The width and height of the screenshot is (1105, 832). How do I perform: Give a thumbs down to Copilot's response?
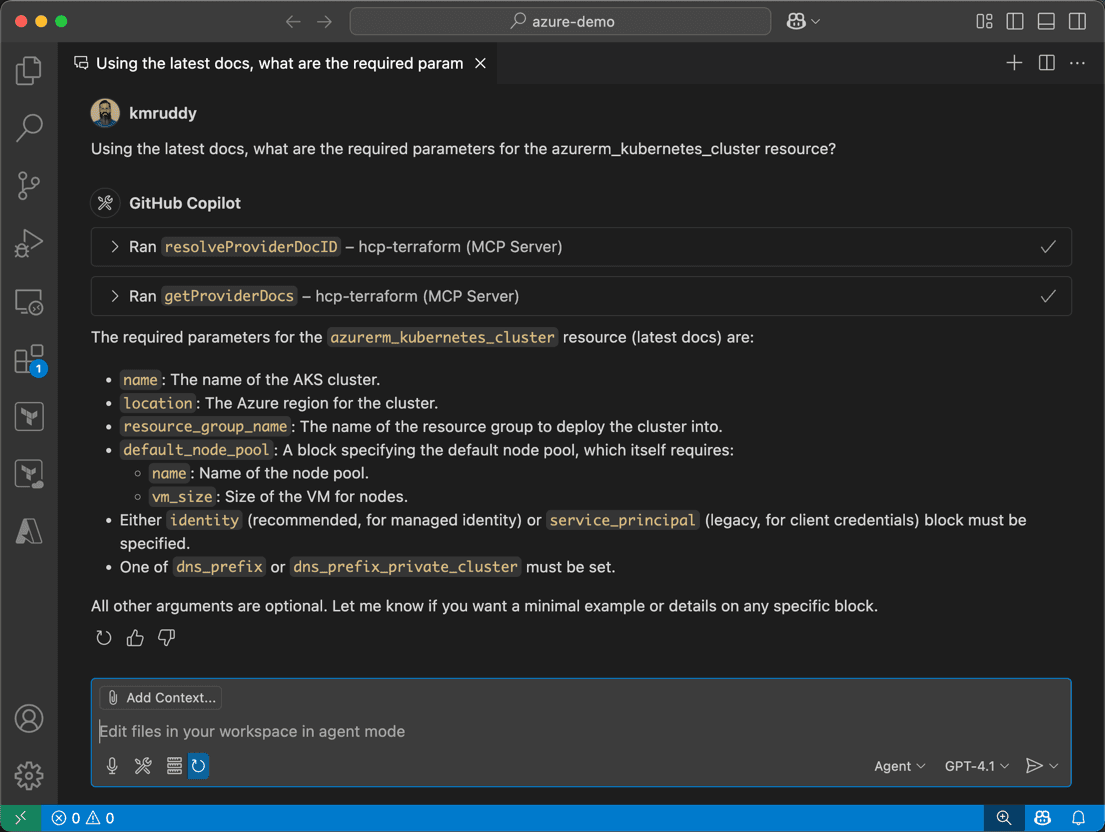[165, 637]
